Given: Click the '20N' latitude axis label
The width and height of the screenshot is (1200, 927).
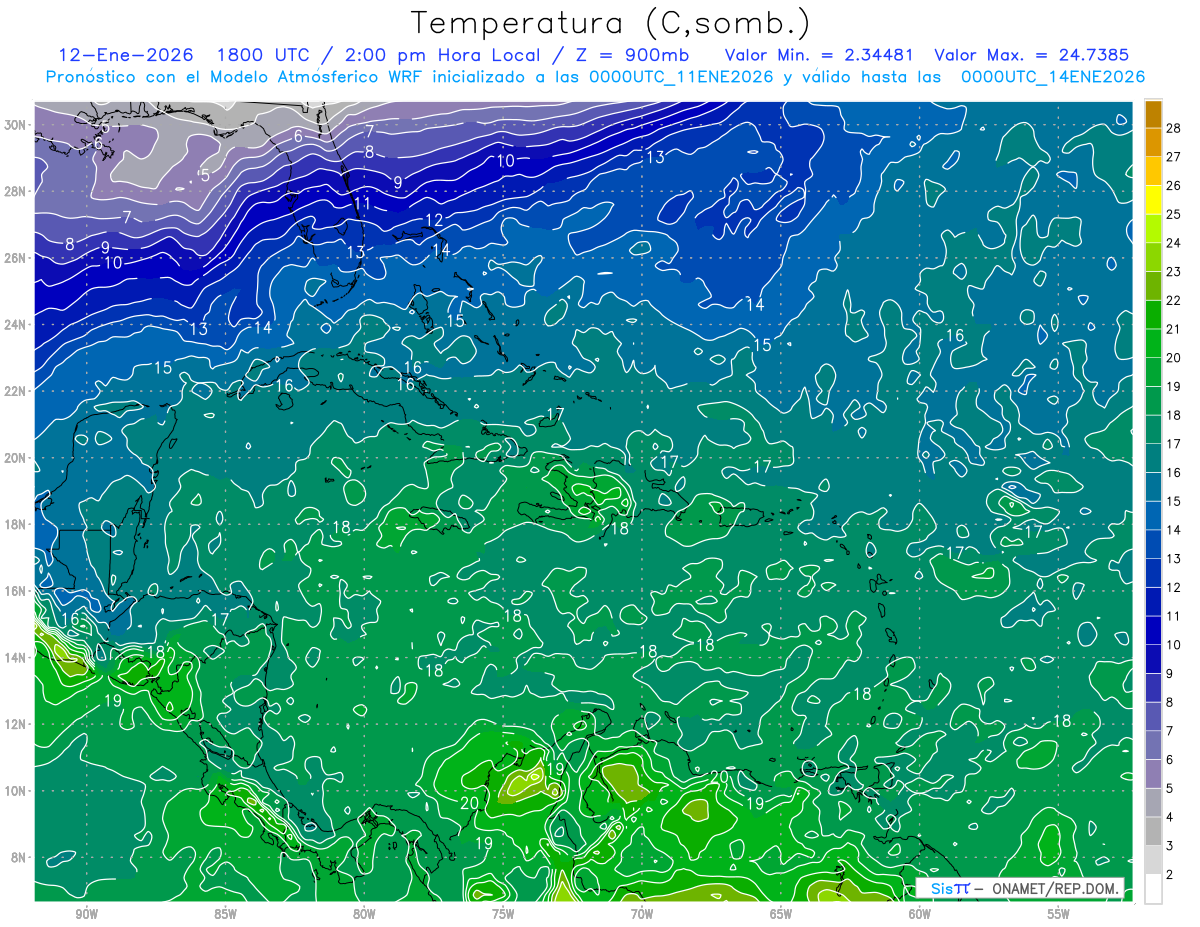Looking at the screenshot, I should [16, 458].
